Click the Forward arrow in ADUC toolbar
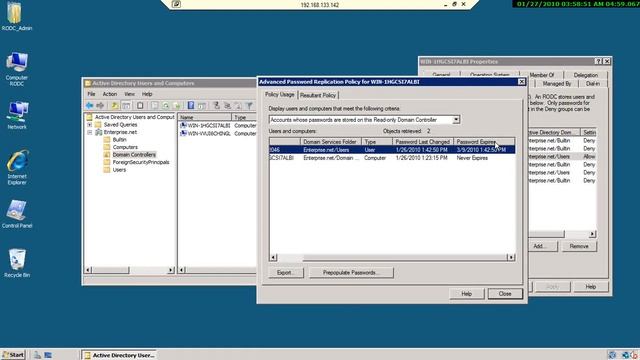This screenshot has height=360, width=640. tap(100, 106)
